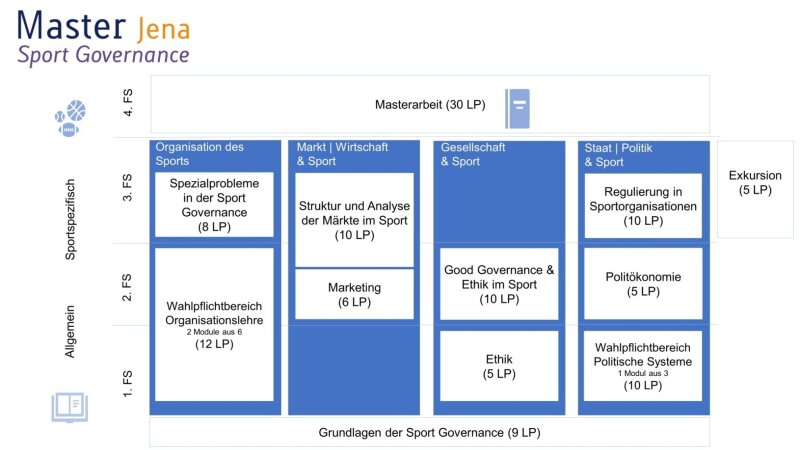800x450 pixels.
Task: Click the document icon beside Masterarbeit
Action: (517, 109)
